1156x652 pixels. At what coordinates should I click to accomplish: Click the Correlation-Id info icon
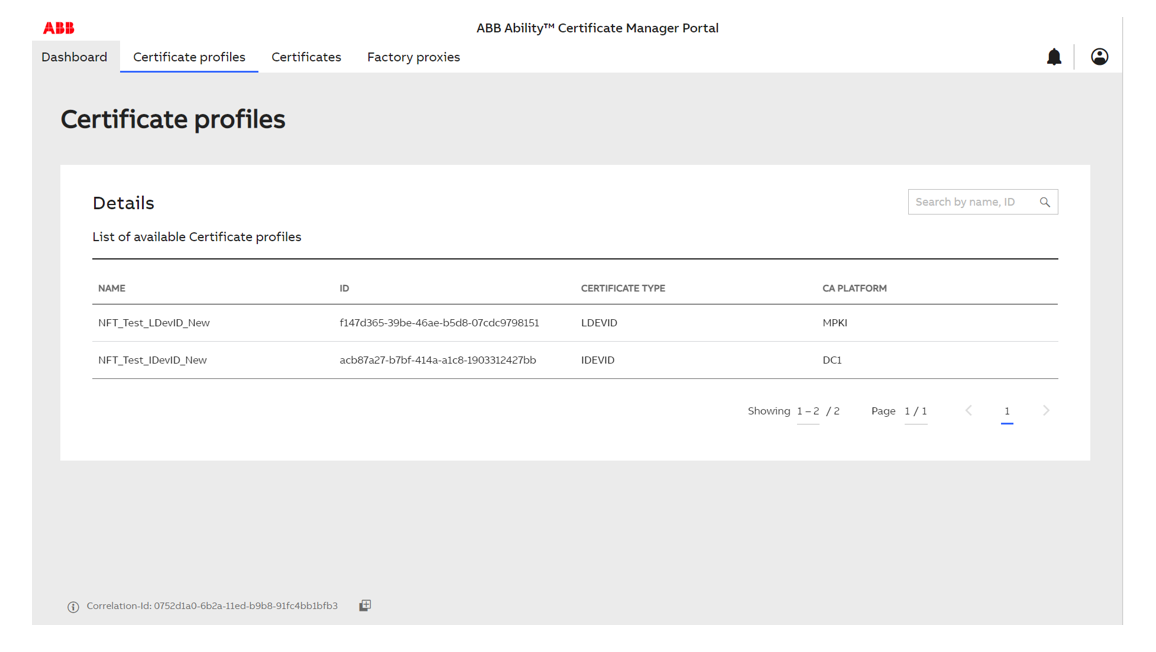[x=73, y=607]
